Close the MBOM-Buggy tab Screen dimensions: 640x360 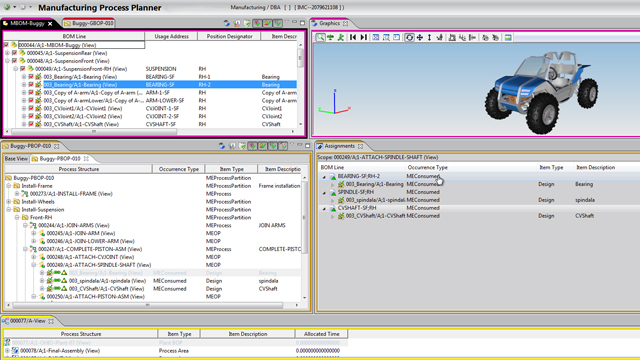pyautogui.click(x=50, y=24)
